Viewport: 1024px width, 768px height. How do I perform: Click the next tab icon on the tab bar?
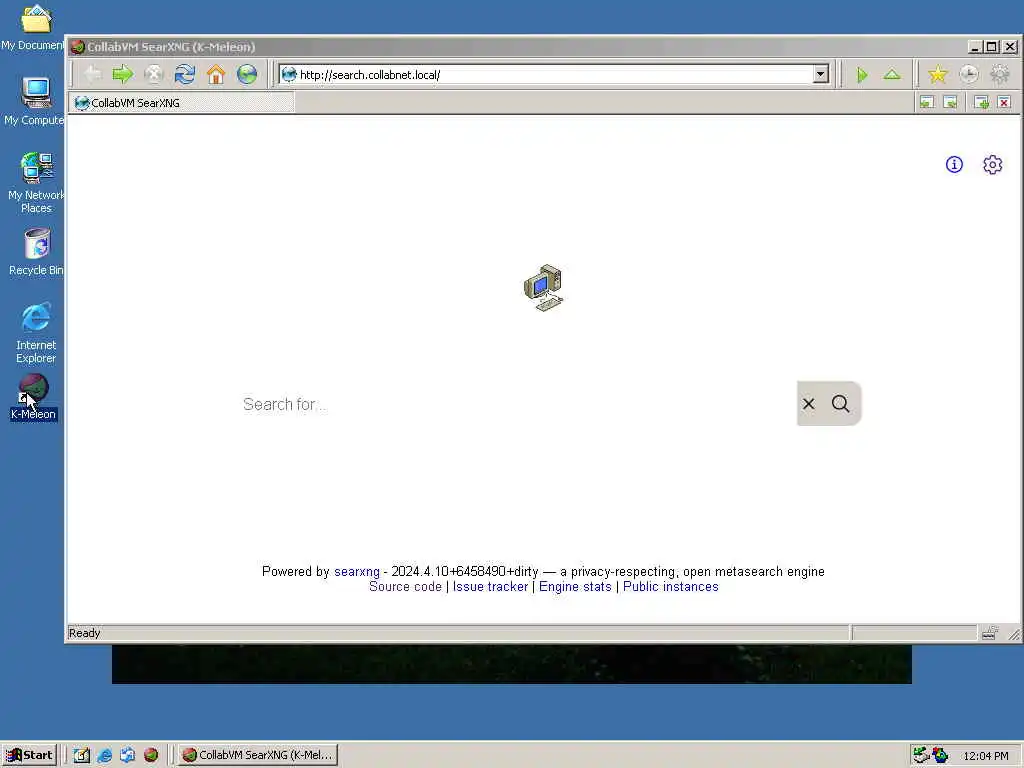click(x=951, y=103)
